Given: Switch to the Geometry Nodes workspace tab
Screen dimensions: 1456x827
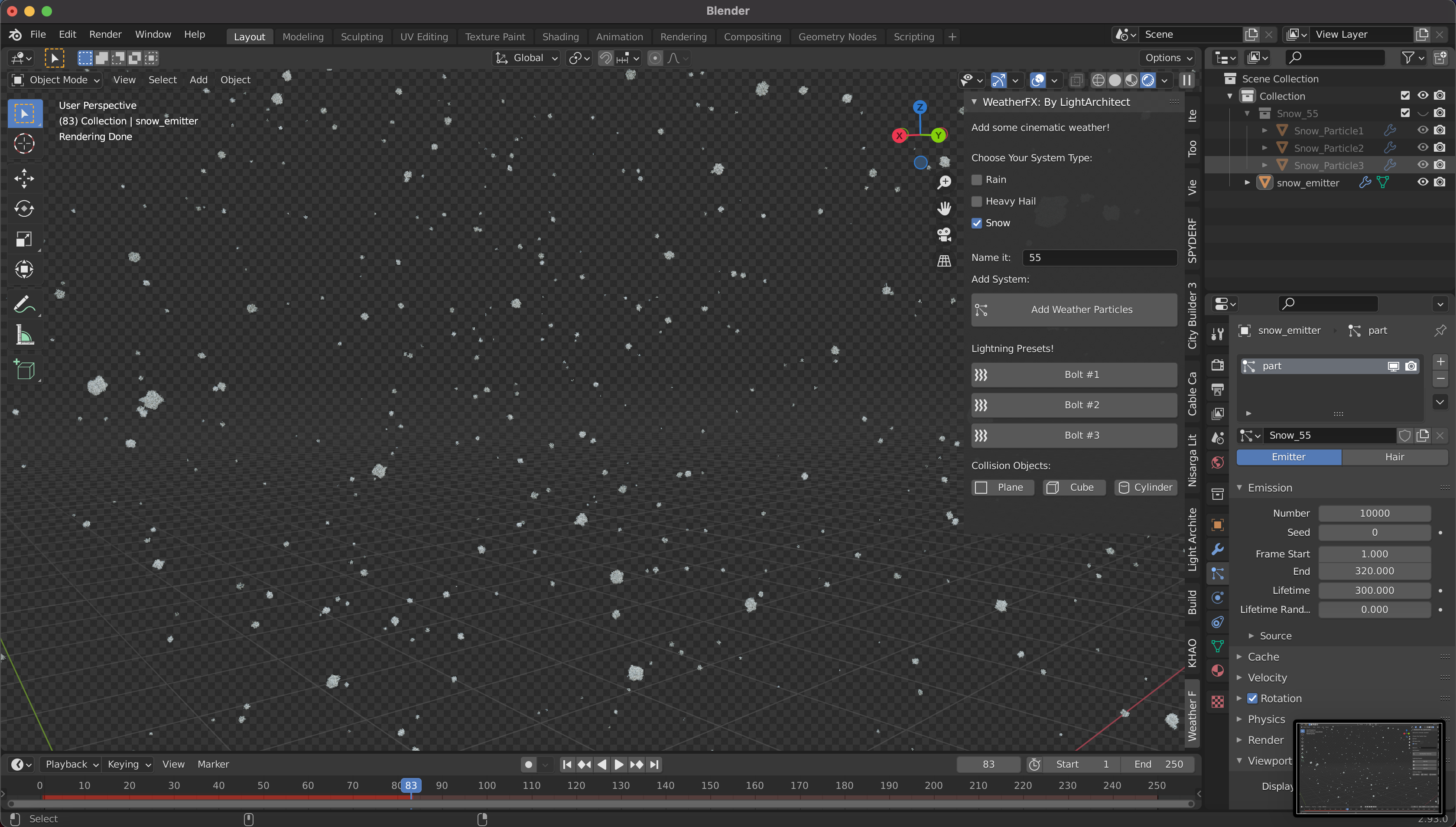Looking at the screenshot, I should pyautogui.click(x=837, y=37).
